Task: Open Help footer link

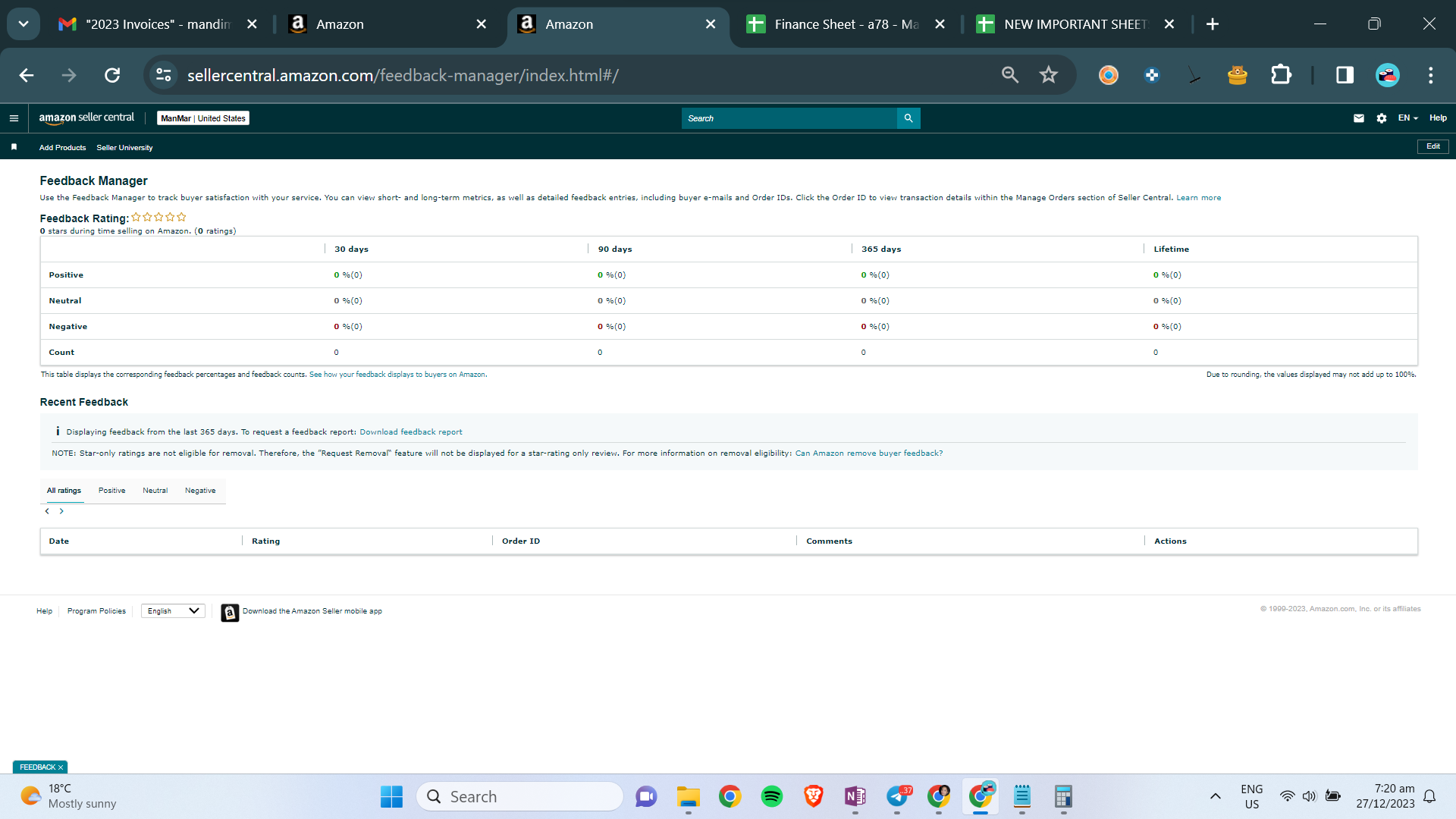Action: point(45,611)
